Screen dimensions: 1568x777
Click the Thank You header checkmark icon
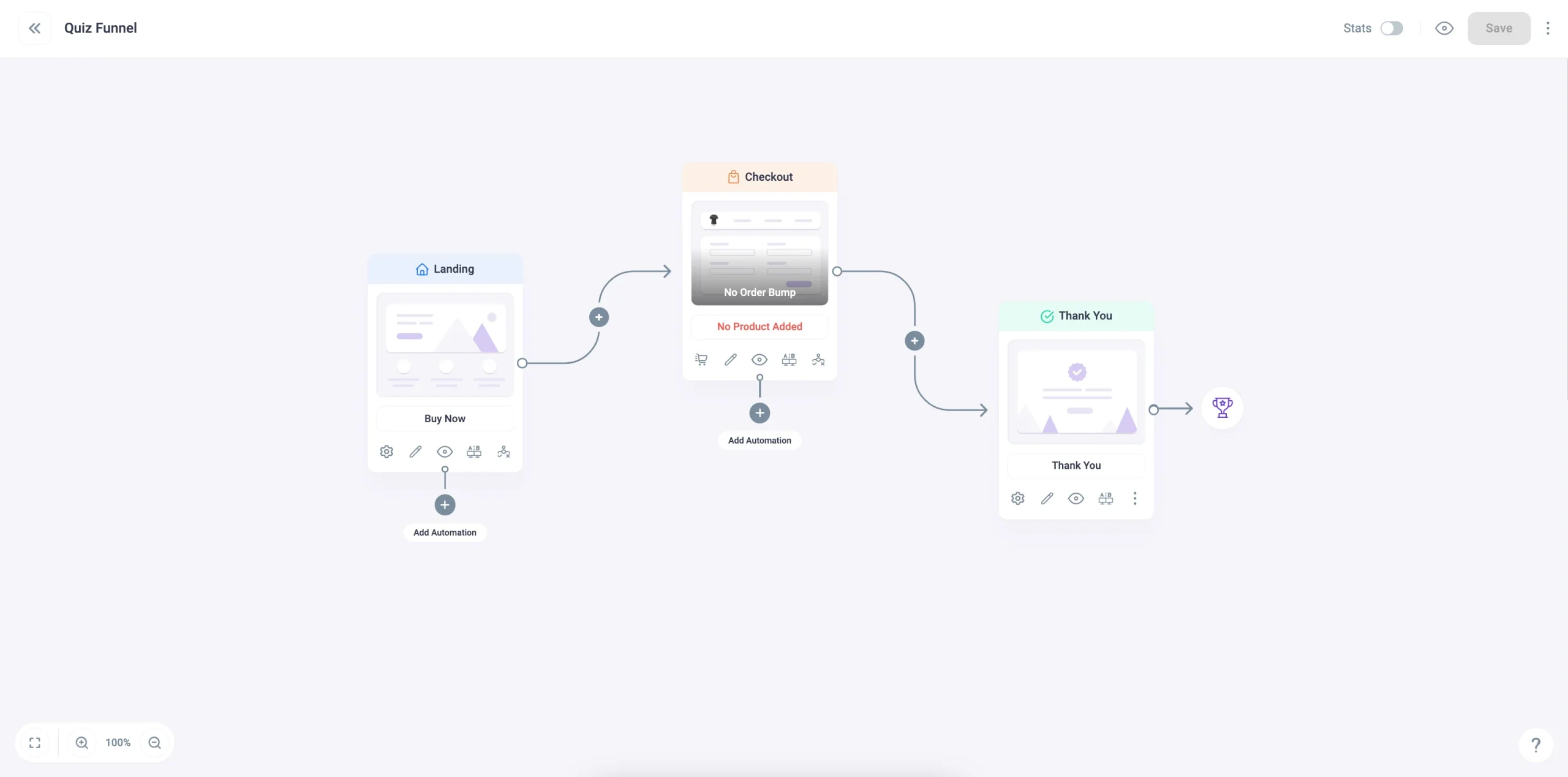[x=1047, y=316]
